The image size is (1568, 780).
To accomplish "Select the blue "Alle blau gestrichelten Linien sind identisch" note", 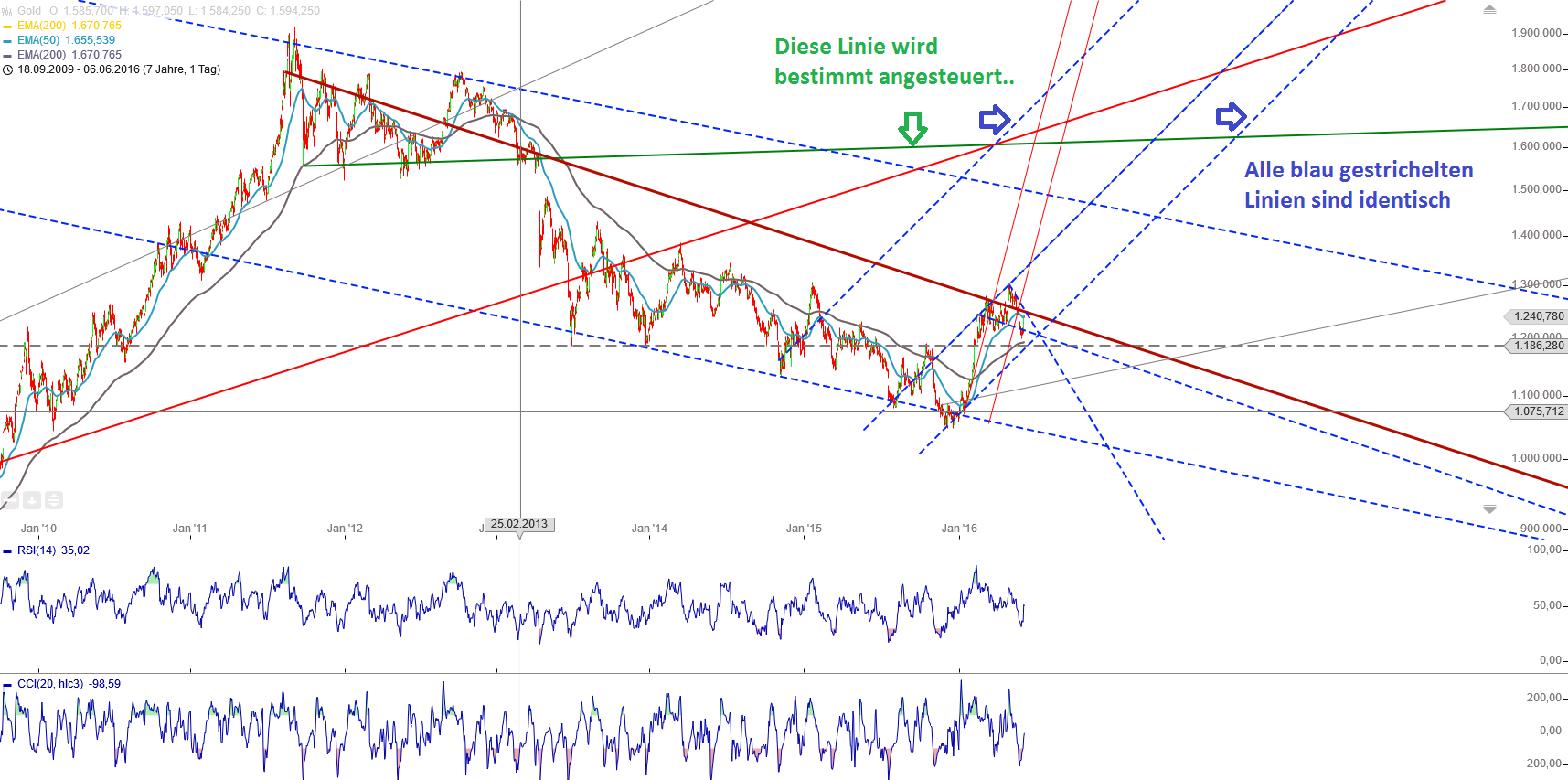I will 1359,185.
